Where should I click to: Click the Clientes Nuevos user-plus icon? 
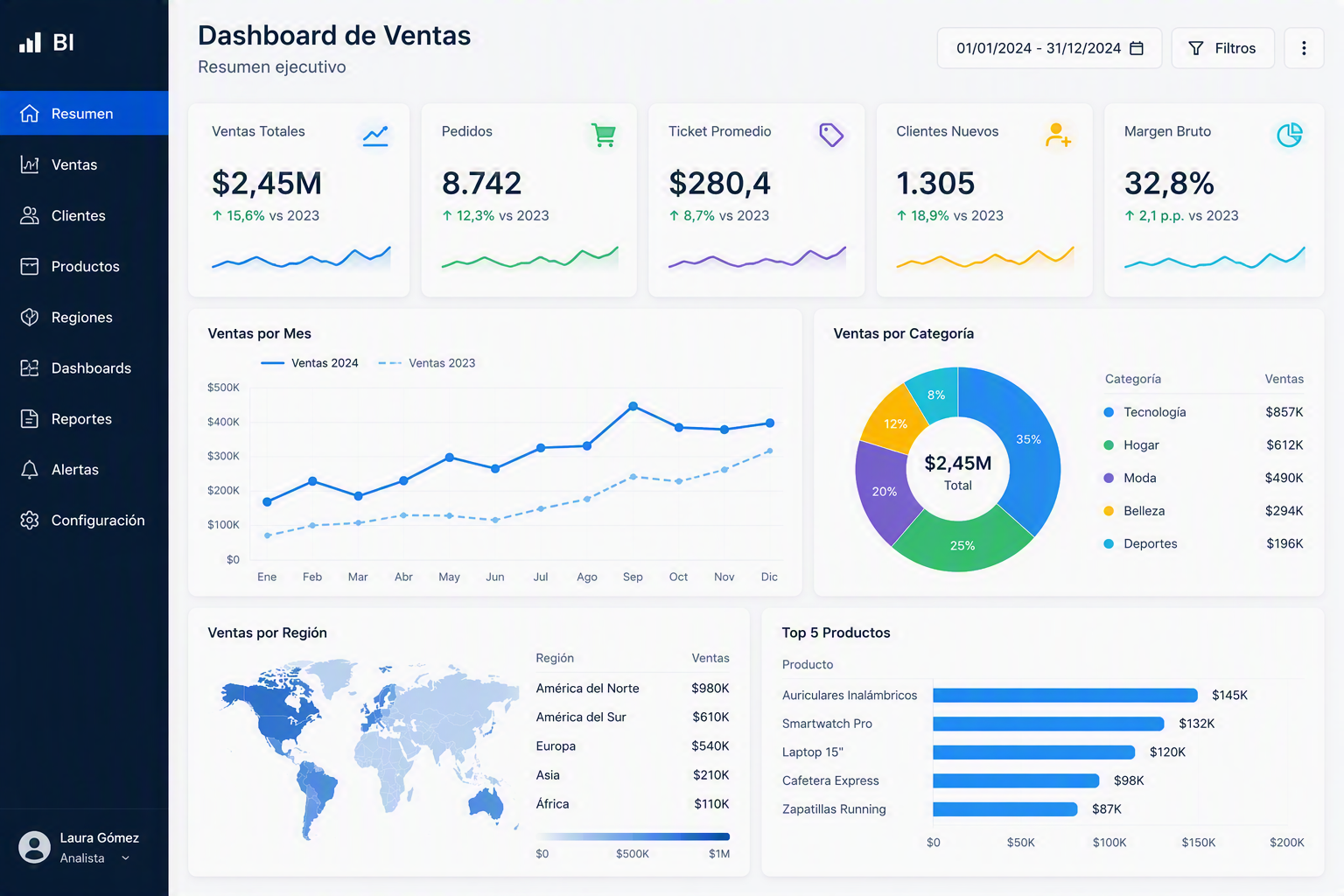pyautogui.click(x=1059, y=135)
